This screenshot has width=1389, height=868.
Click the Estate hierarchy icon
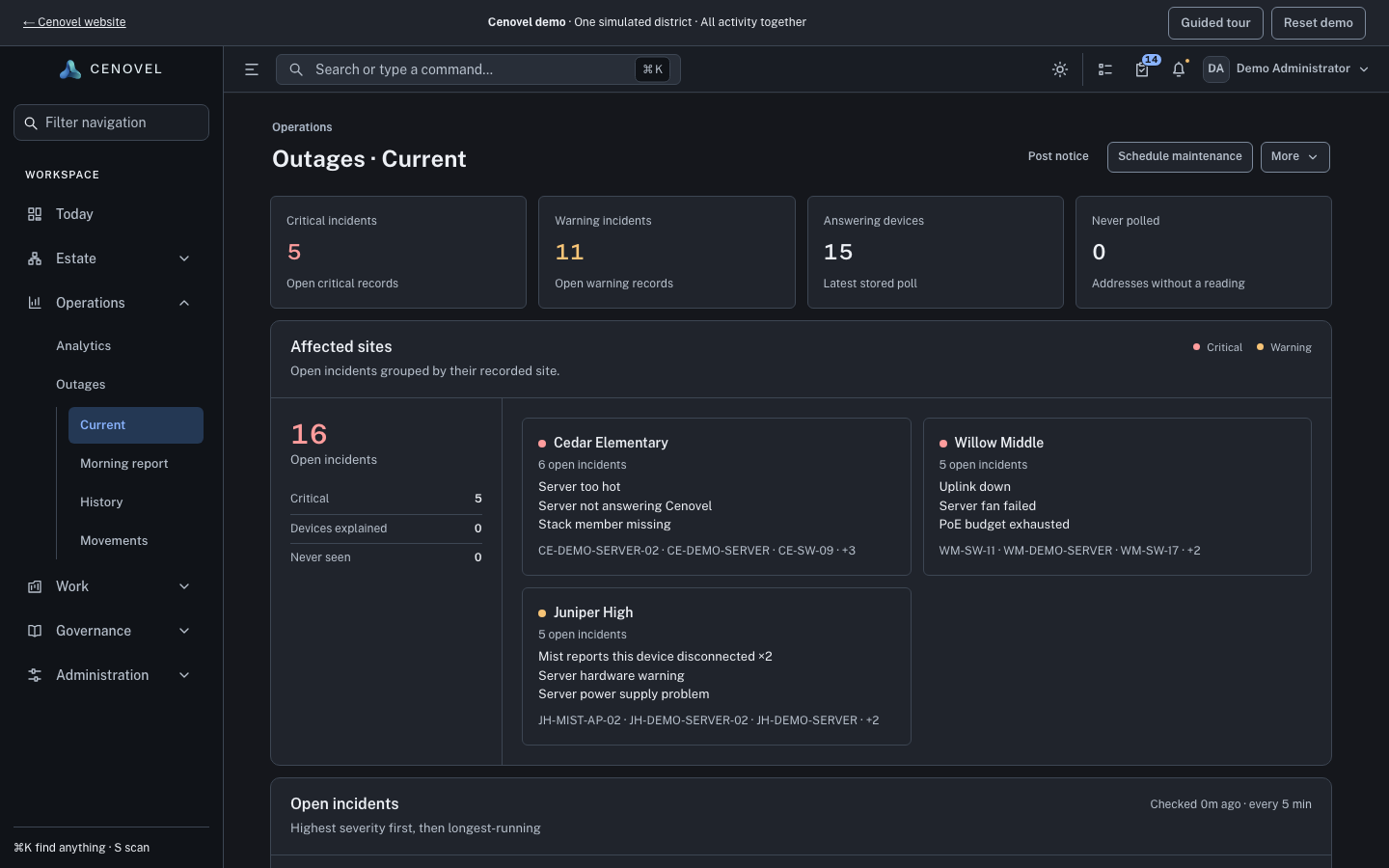tap(35, 258)
